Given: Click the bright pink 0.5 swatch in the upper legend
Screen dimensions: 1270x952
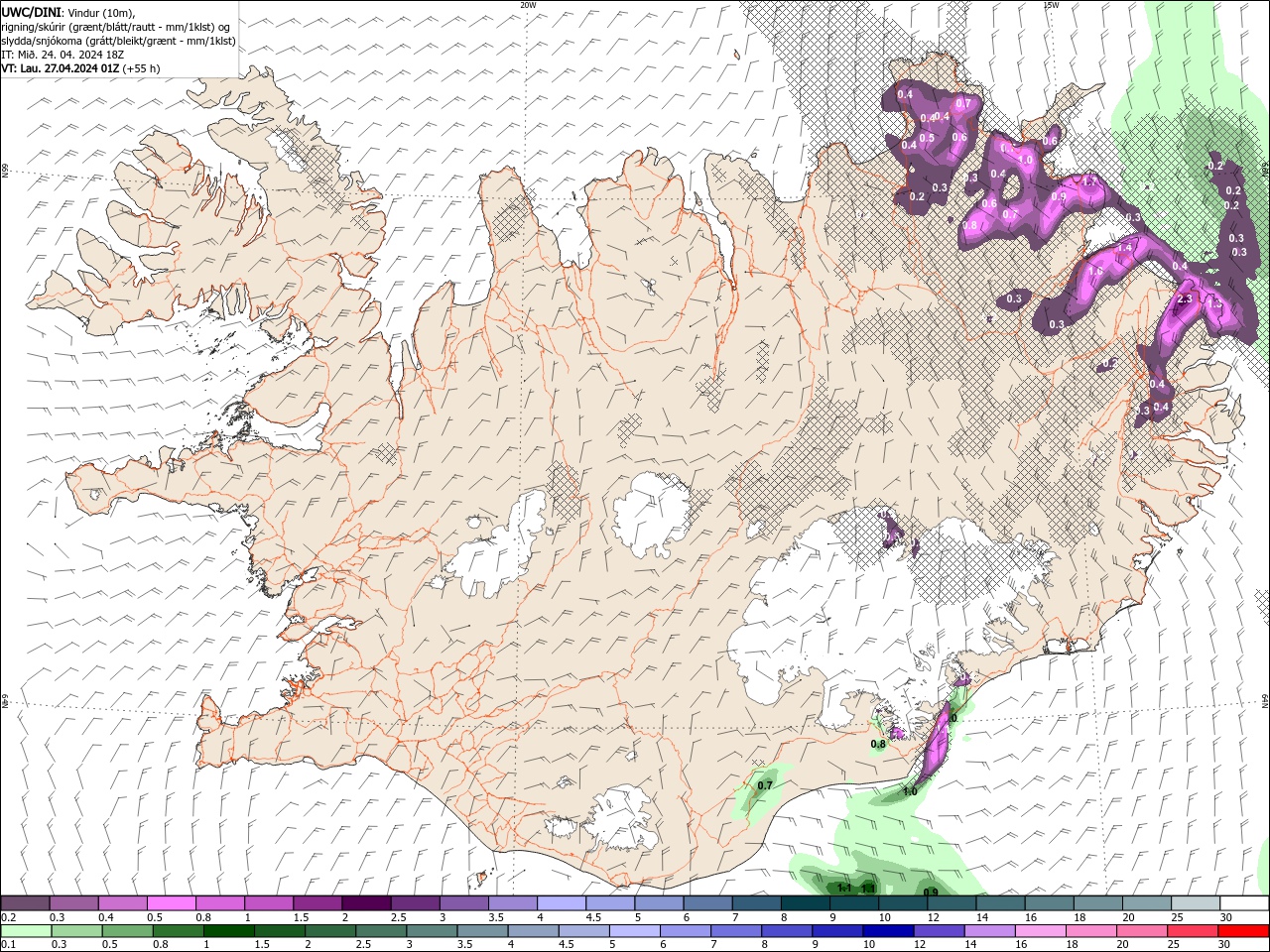Looking at the screenshot, I should (171, 903).
